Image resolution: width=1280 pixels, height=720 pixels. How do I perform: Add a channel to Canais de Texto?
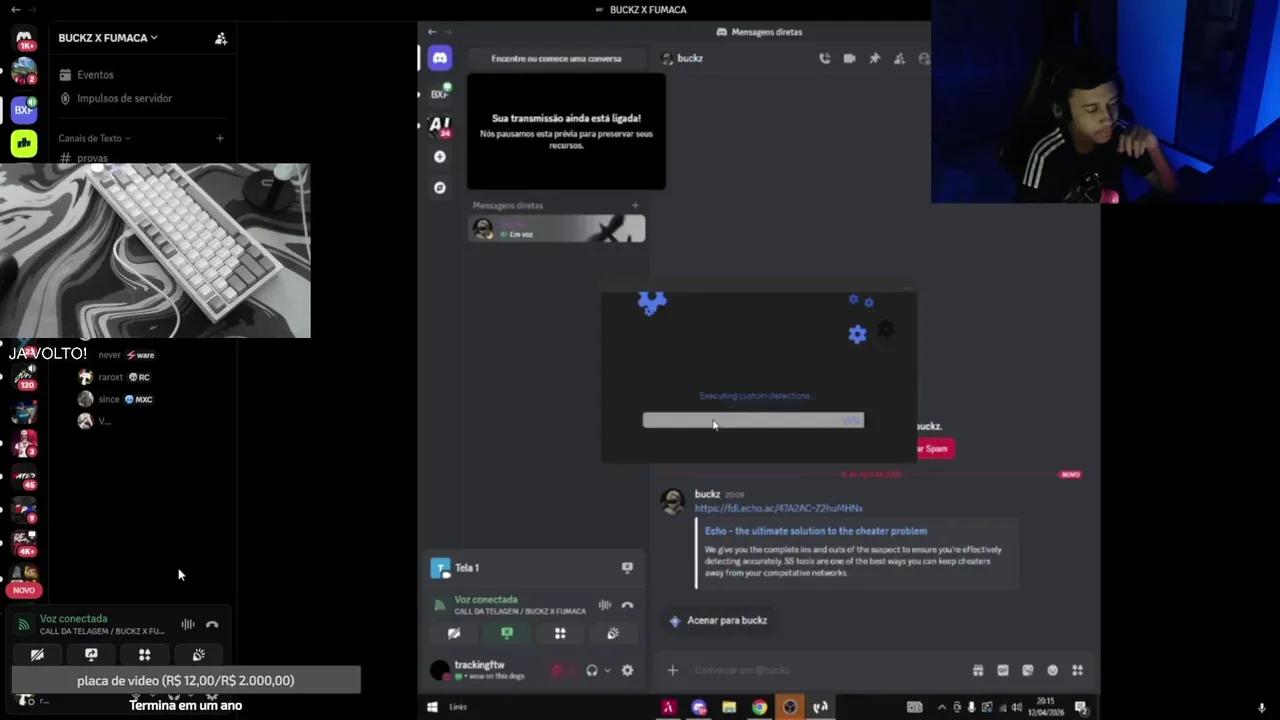coord(220,138)
